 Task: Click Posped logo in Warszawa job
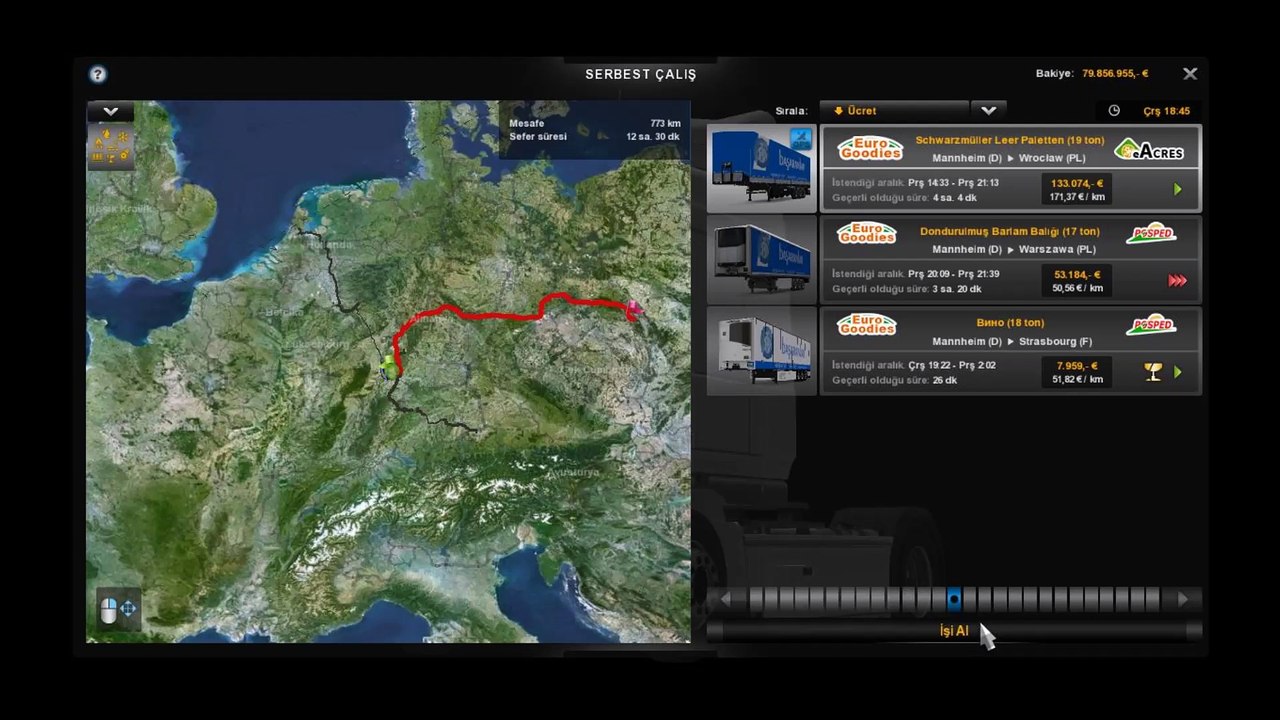pos(1151,233)
